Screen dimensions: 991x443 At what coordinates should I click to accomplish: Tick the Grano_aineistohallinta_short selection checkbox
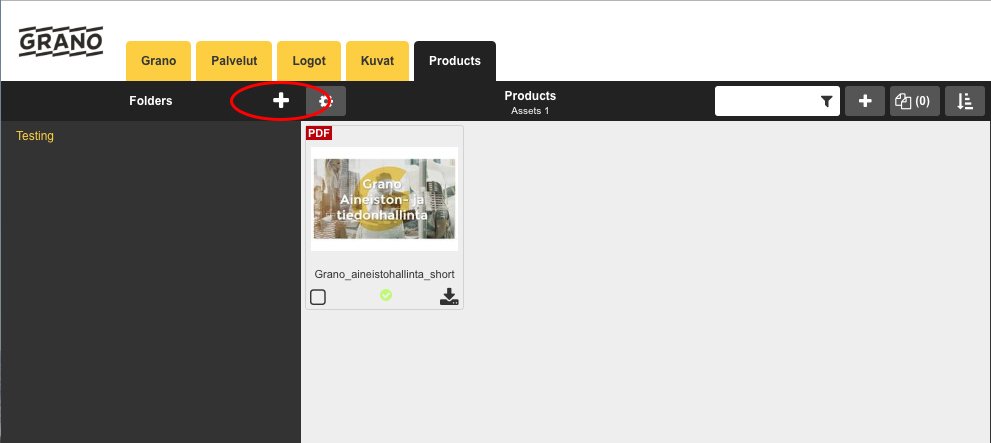coord(318,296)
